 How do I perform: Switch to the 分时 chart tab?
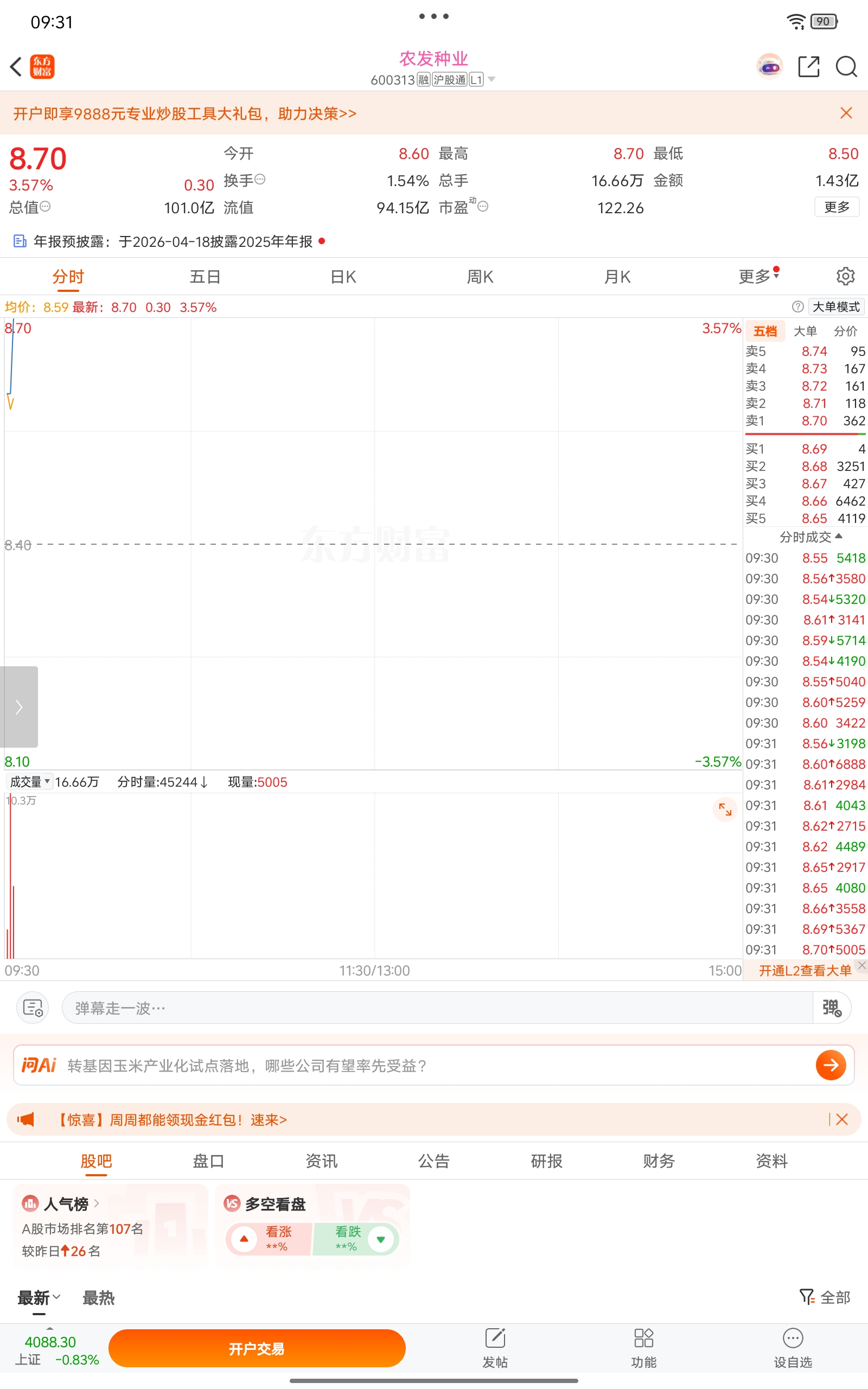point(68,276)
